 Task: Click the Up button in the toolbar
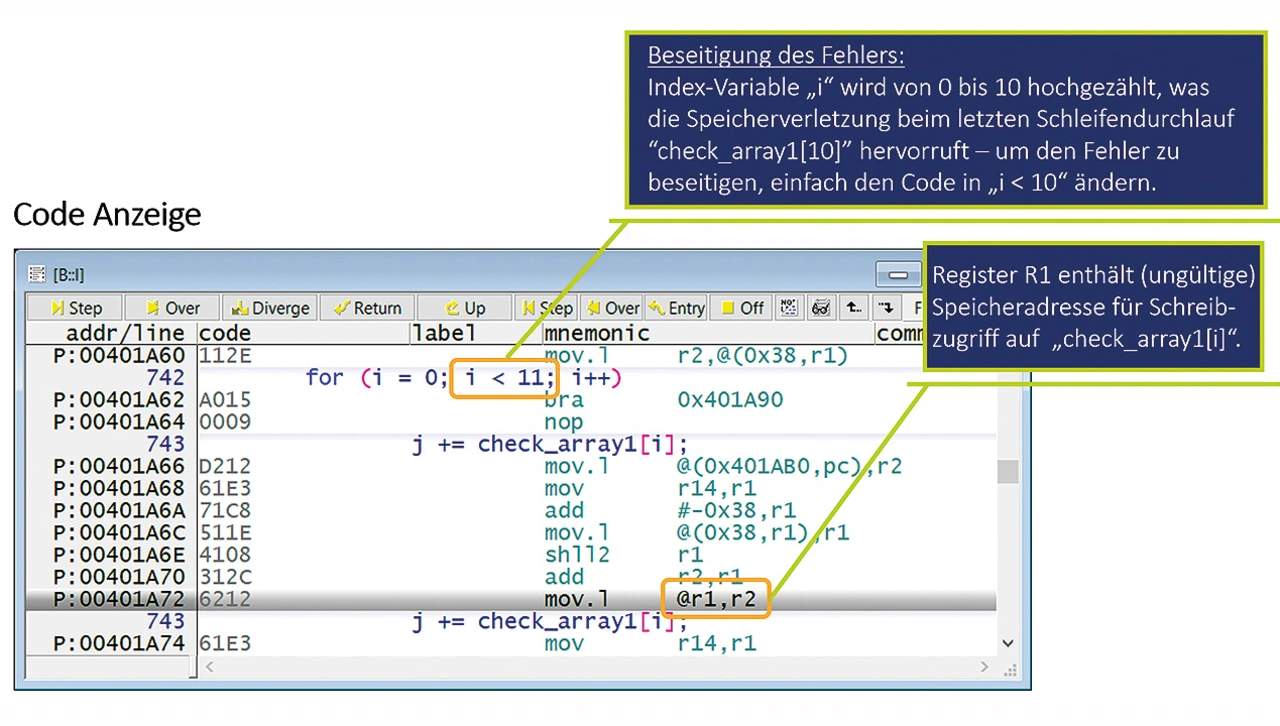tap(464, 308)
